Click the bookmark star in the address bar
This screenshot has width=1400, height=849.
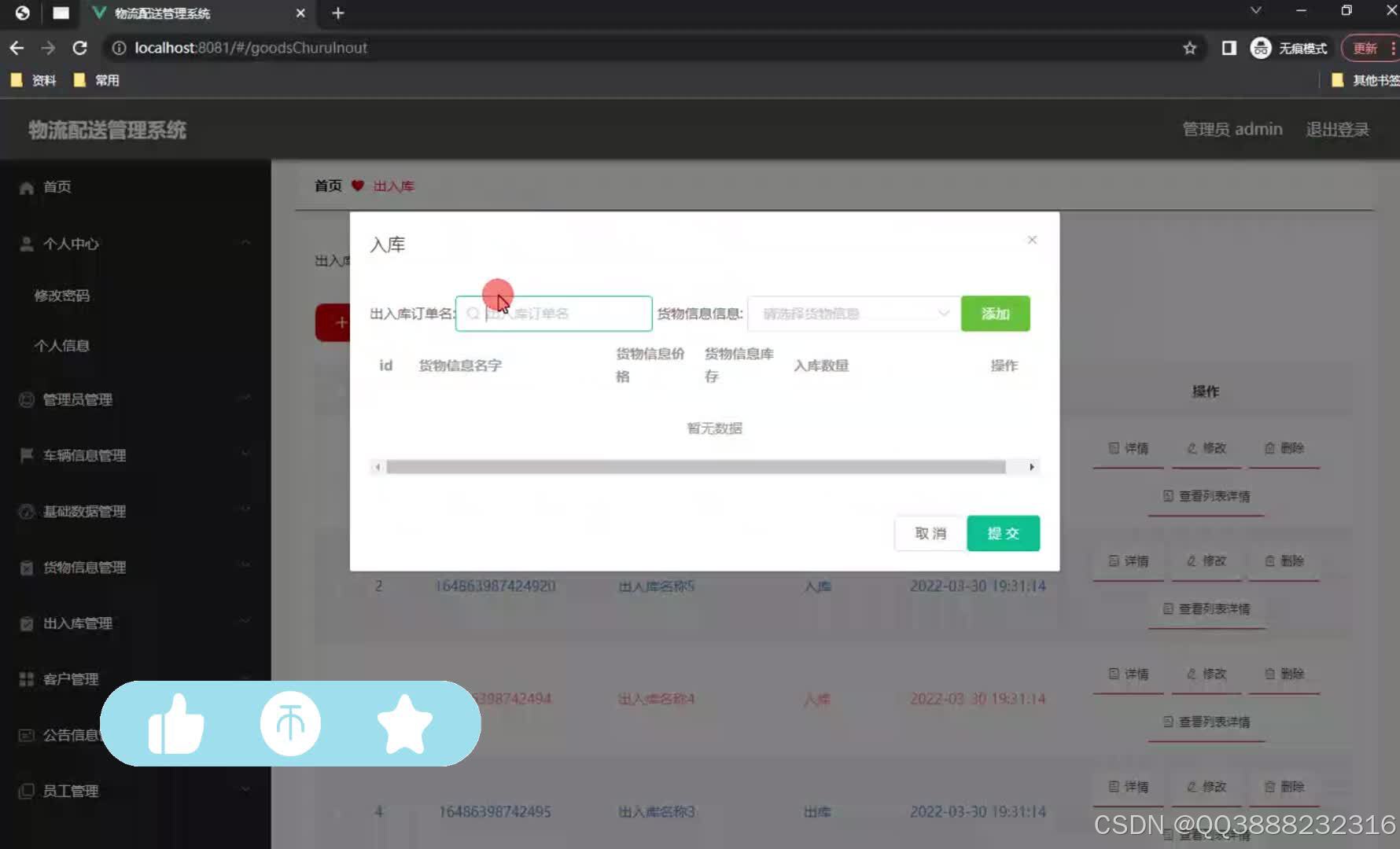(1190, 48)
